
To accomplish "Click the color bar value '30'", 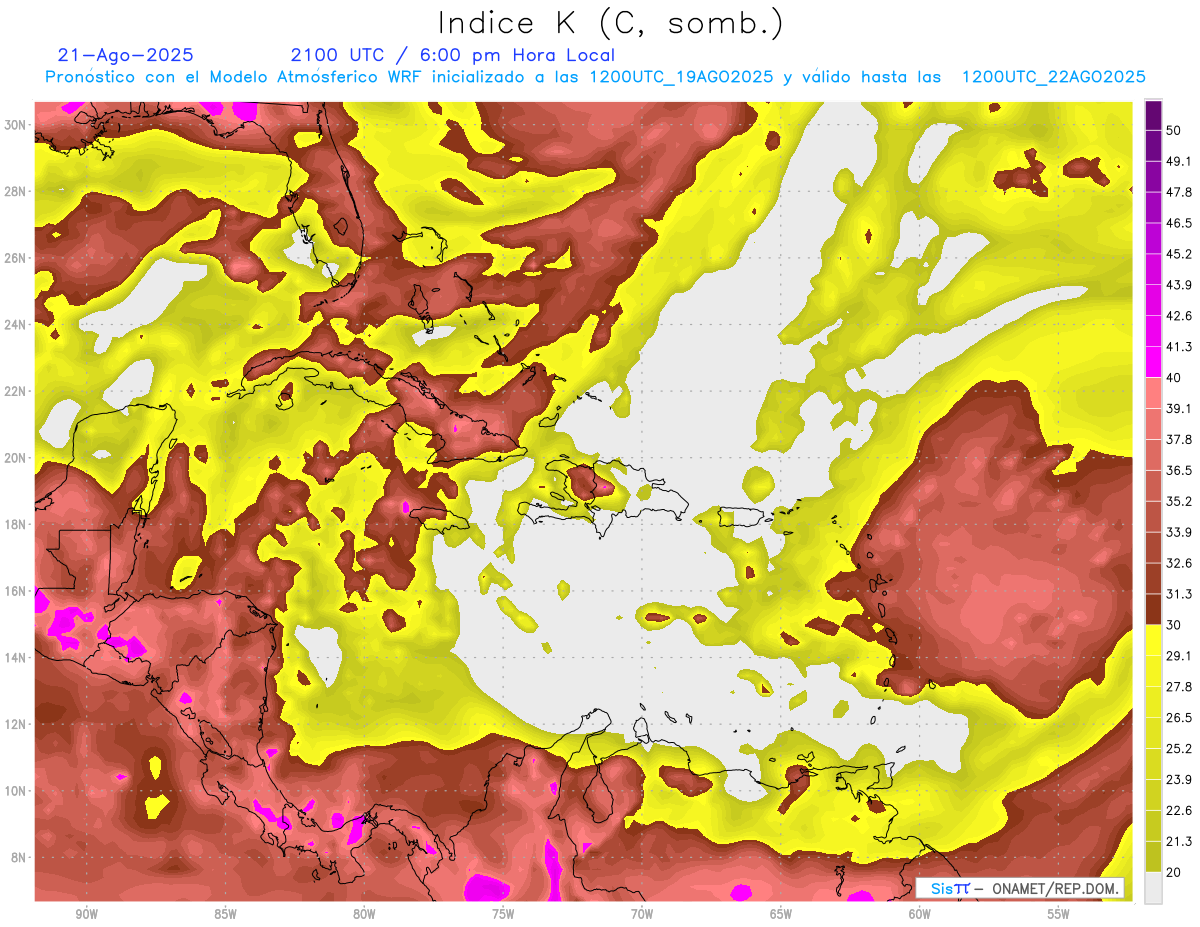I will (x=1174, y=625).
